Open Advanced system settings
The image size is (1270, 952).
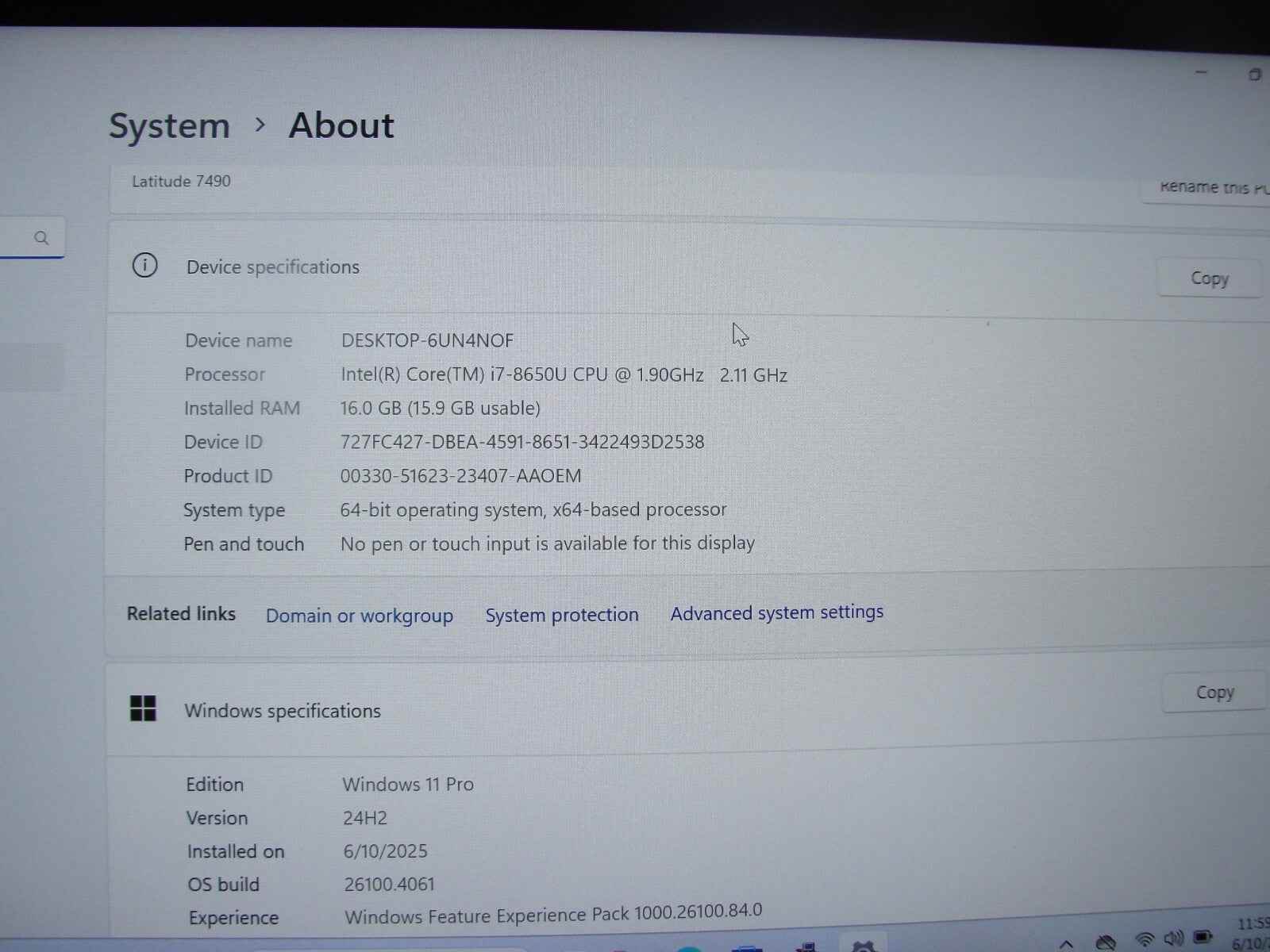[776, 612]
